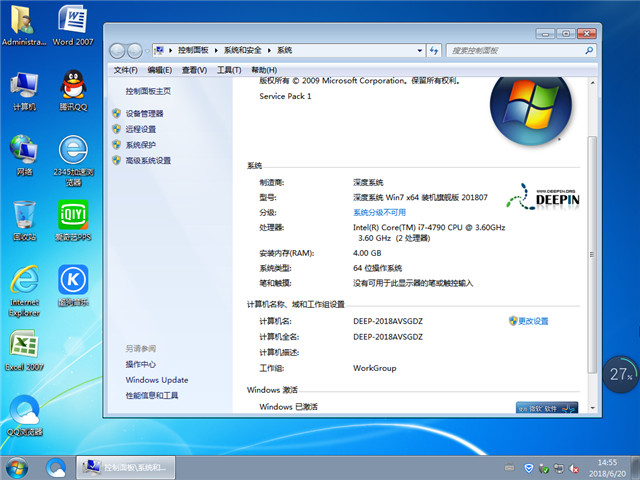Image resolution: width=640 pixels, height=480 pixels.
Task: Navigate to 系统和安全 in breadcrumb
Action: point(242,51)
